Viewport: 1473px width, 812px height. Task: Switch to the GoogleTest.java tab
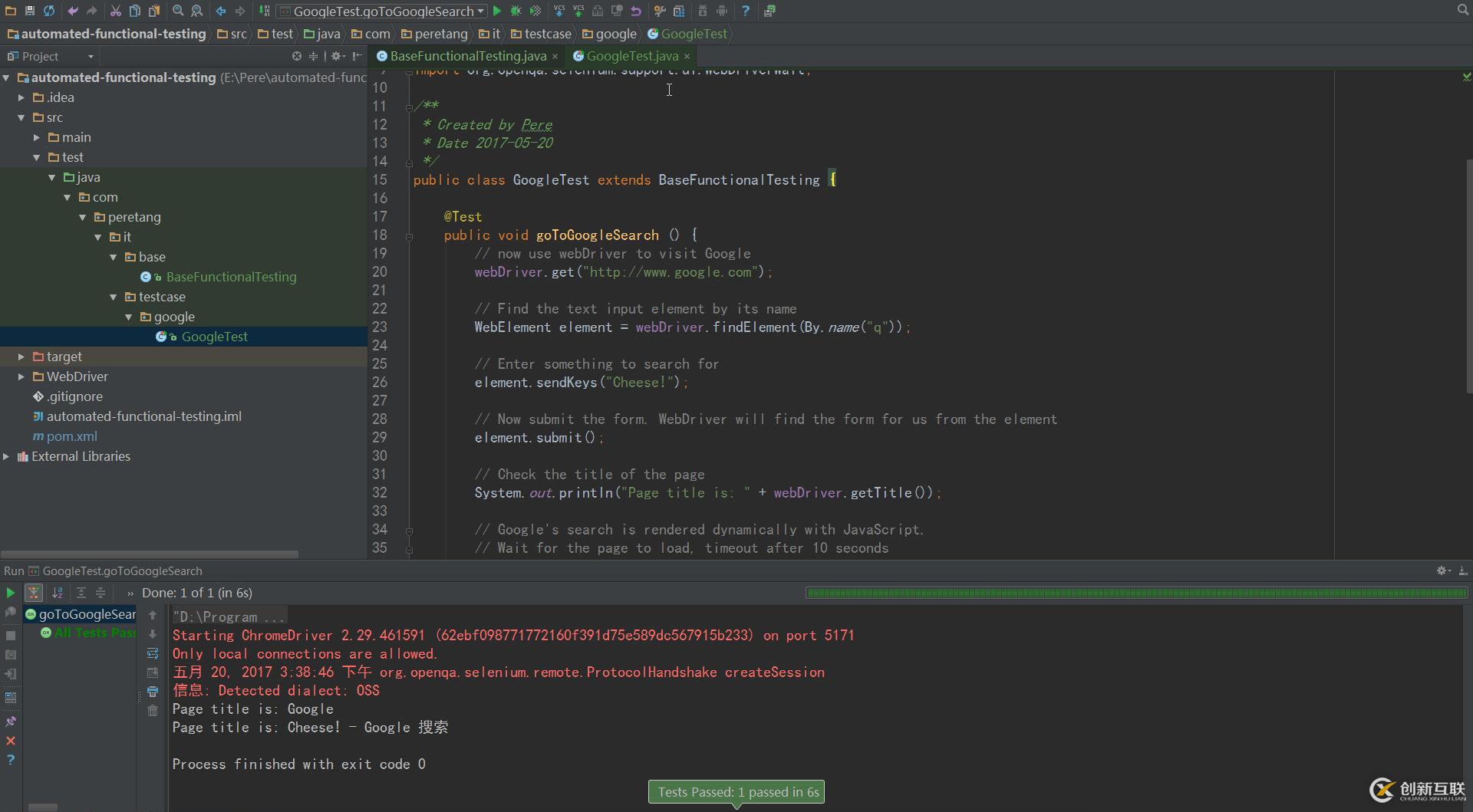click(x=632, y=56)
